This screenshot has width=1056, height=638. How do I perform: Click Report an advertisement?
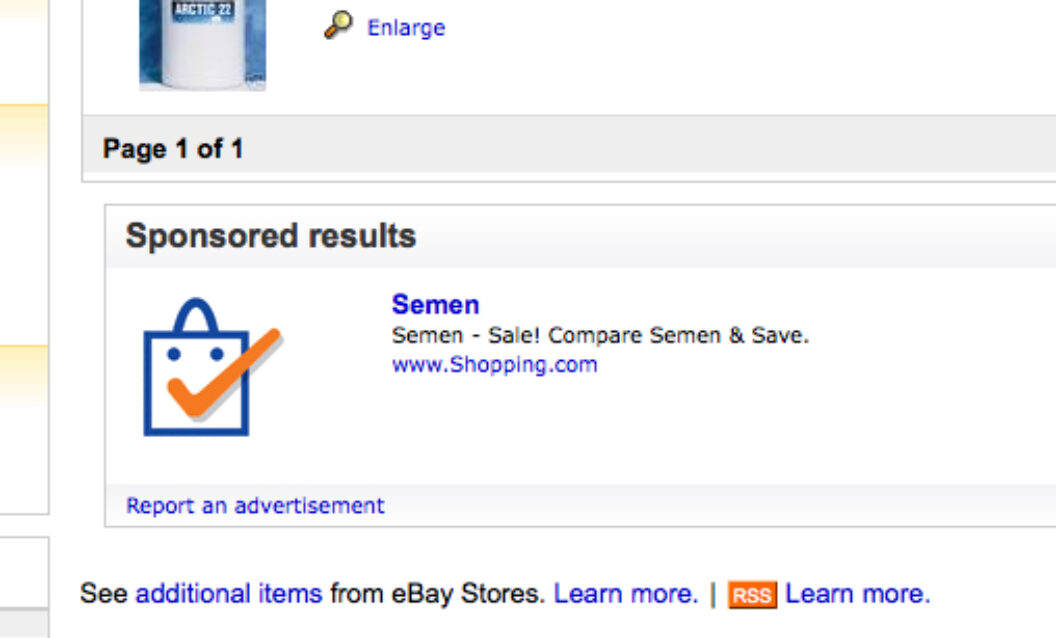tap(255, 505)
